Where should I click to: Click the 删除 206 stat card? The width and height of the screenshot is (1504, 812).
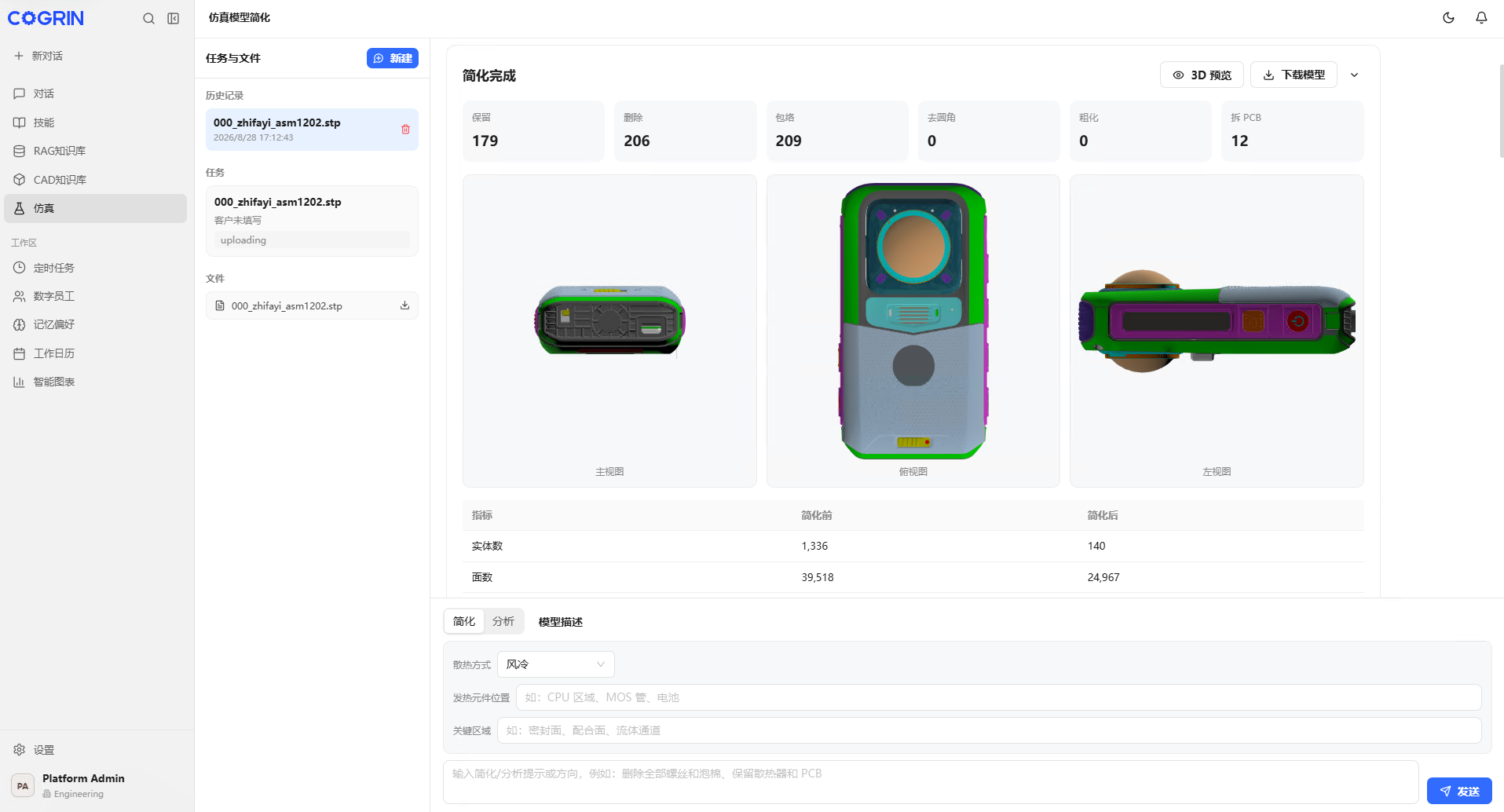tap(685, 130)
